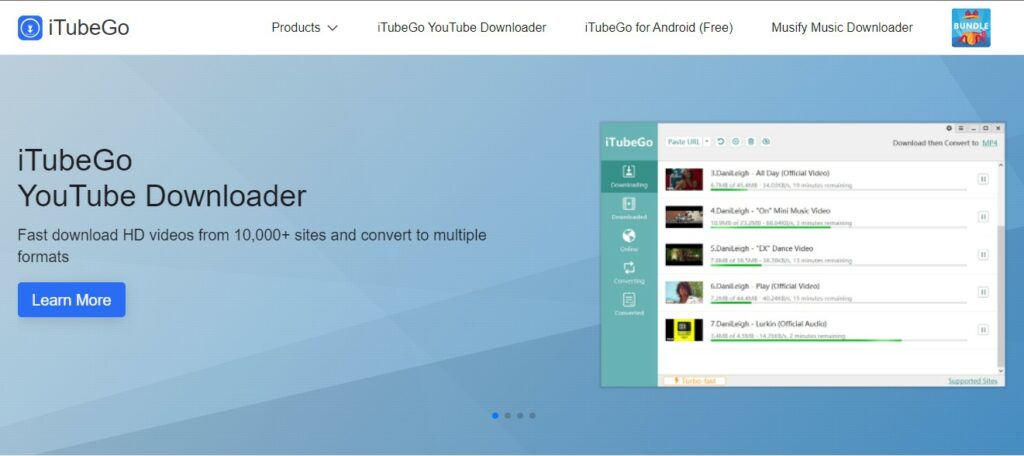This screenshot has height=456, width=1024.
Task: Open the Downloaded panel in the sidebar
Action: click(629, 208)
